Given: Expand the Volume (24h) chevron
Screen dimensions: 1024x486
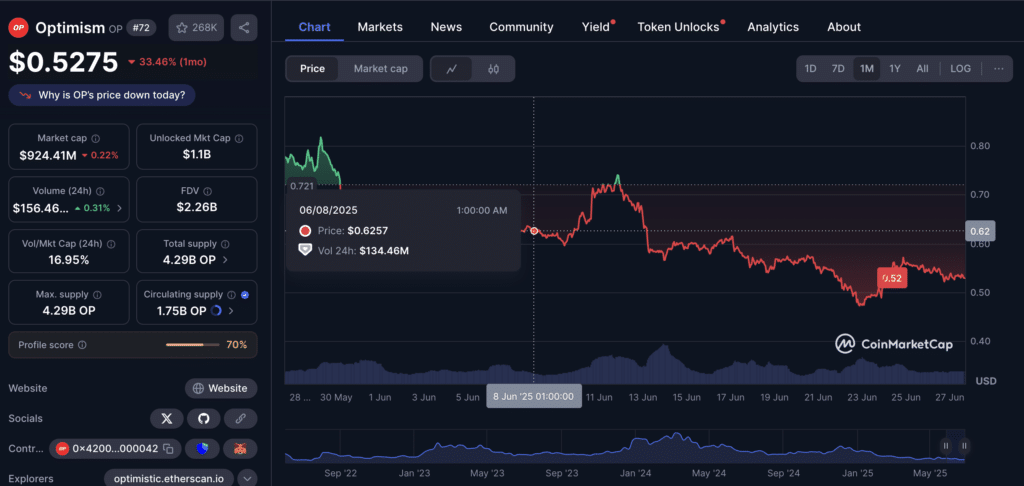Looking at the screenshot, I should pos(120,208).
